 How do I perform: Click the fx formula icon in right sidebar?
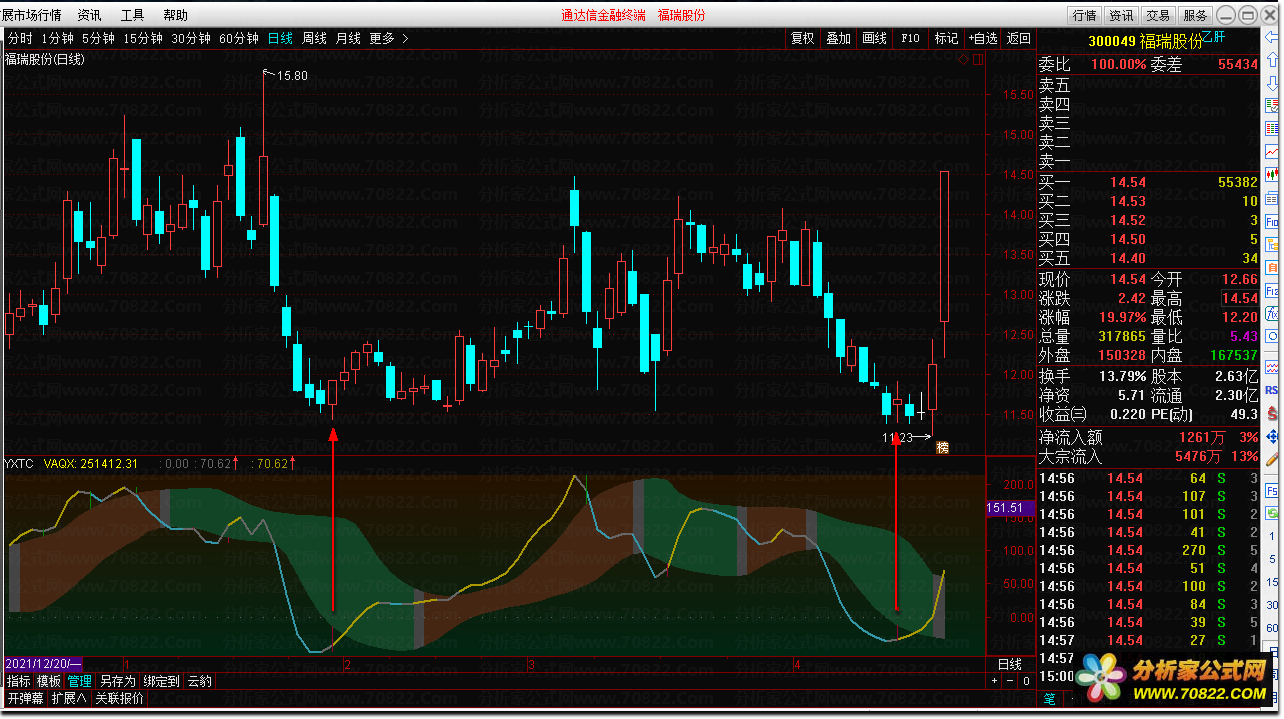1272,313
